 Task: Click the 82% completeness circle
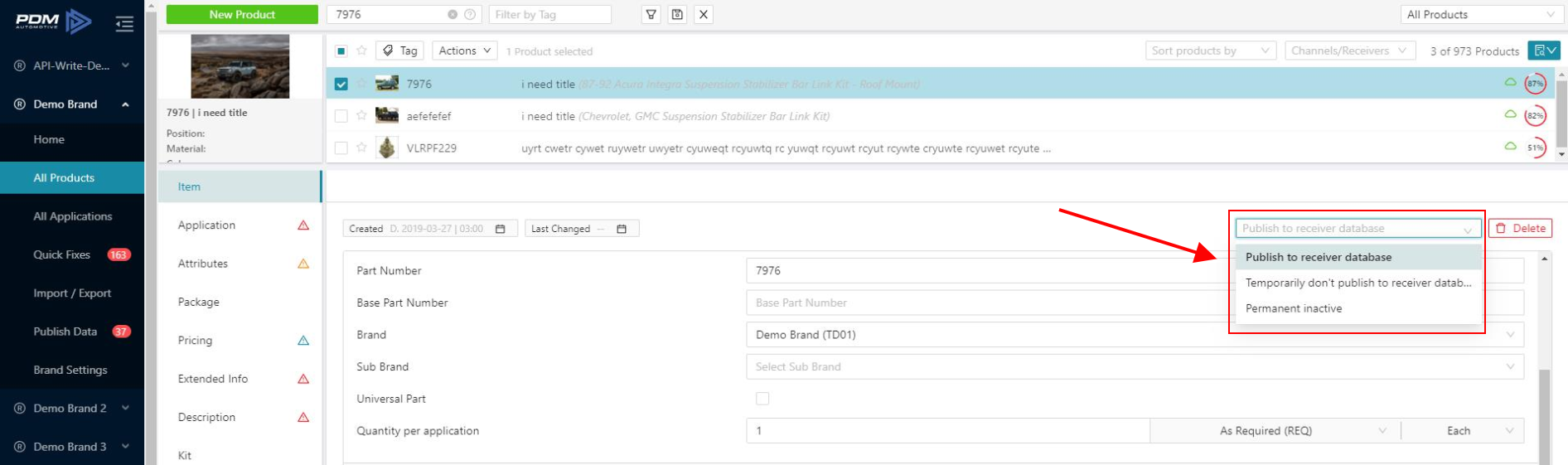point(1536,116)
